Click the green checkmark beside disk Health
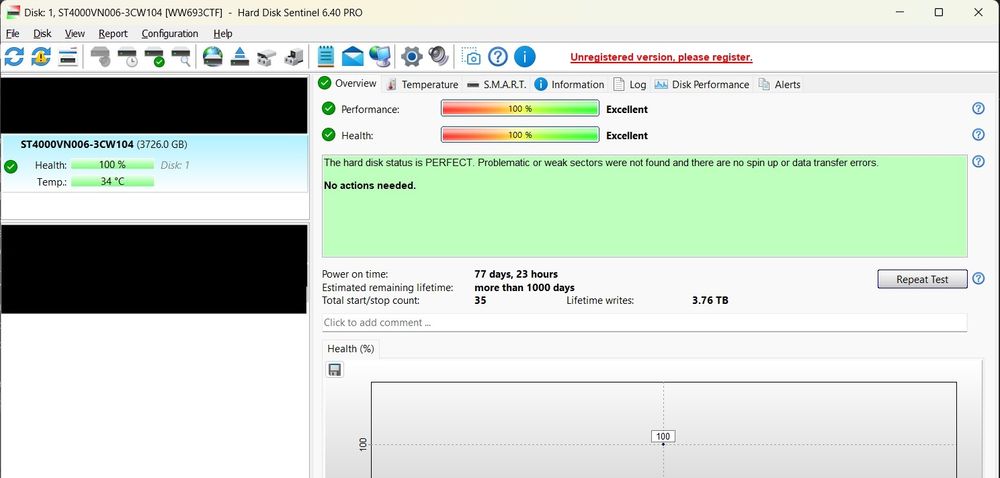Screen dimensions: 1000x478 coord(11,166)
